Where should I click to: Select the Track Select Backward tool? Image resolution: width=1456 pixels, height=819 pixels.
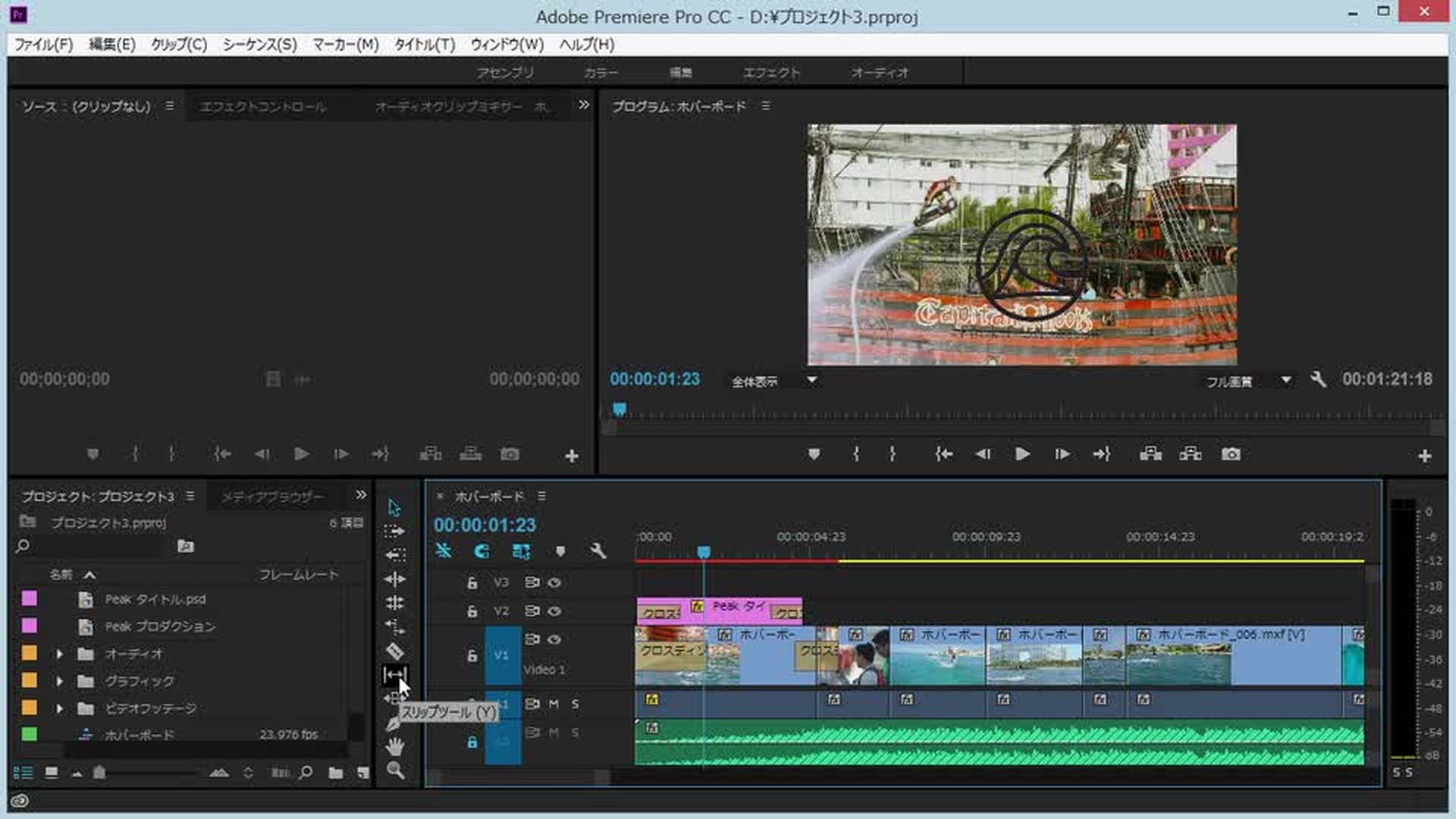coord(394,555)
